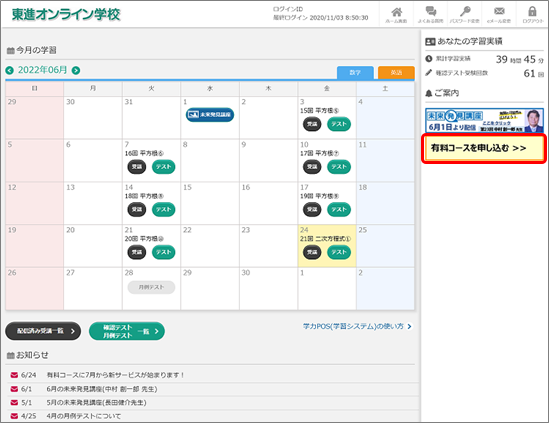Click 有料コースを申し込む button
The image size is (549, 423).
pyautogui.click(x=484, y=148)
